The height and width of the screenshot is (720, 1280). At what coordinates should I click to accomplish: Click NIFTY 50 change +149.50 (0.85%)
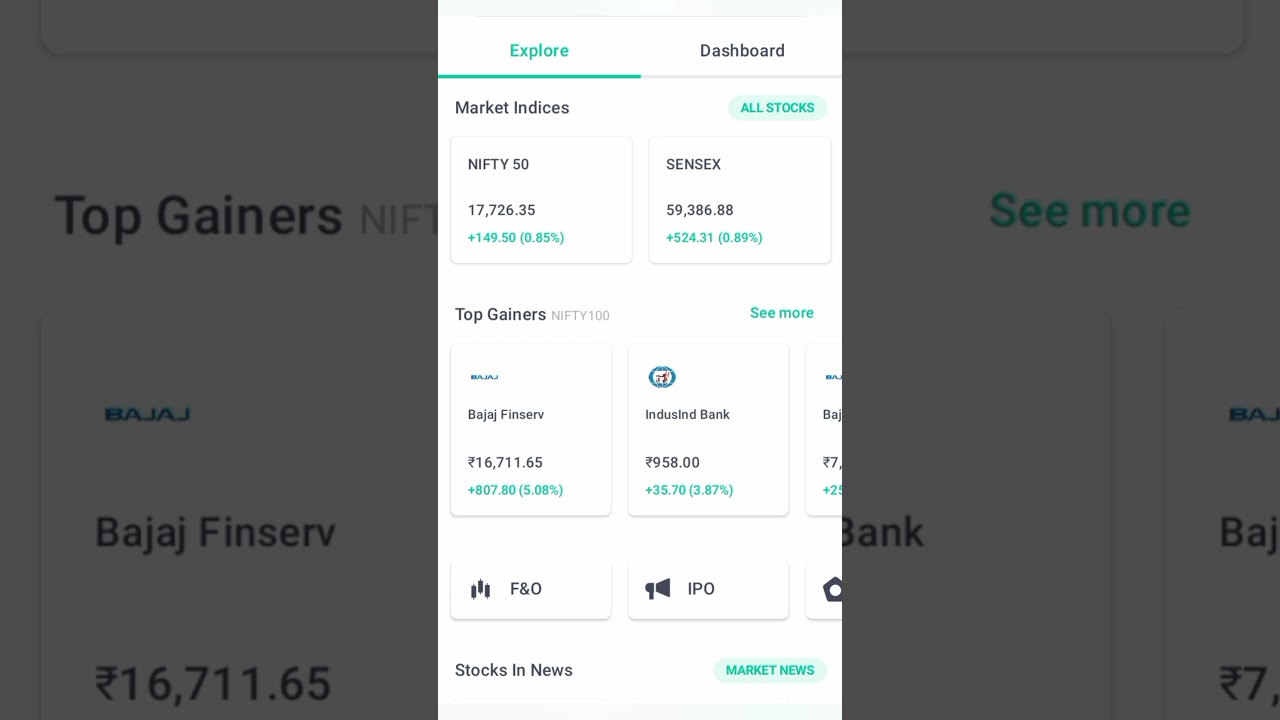(516, 238)
